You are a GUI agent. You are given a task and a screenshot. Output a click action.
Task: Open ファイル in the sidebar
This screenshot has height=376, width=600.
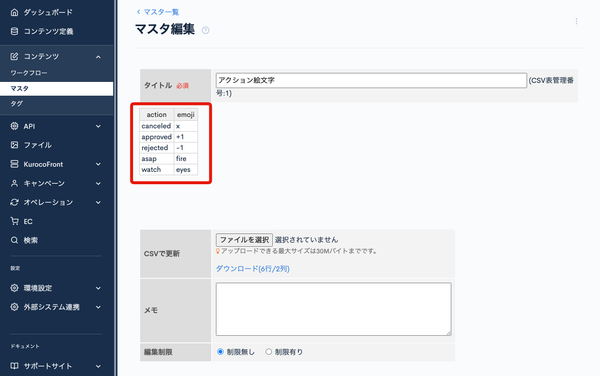[38, 145]
